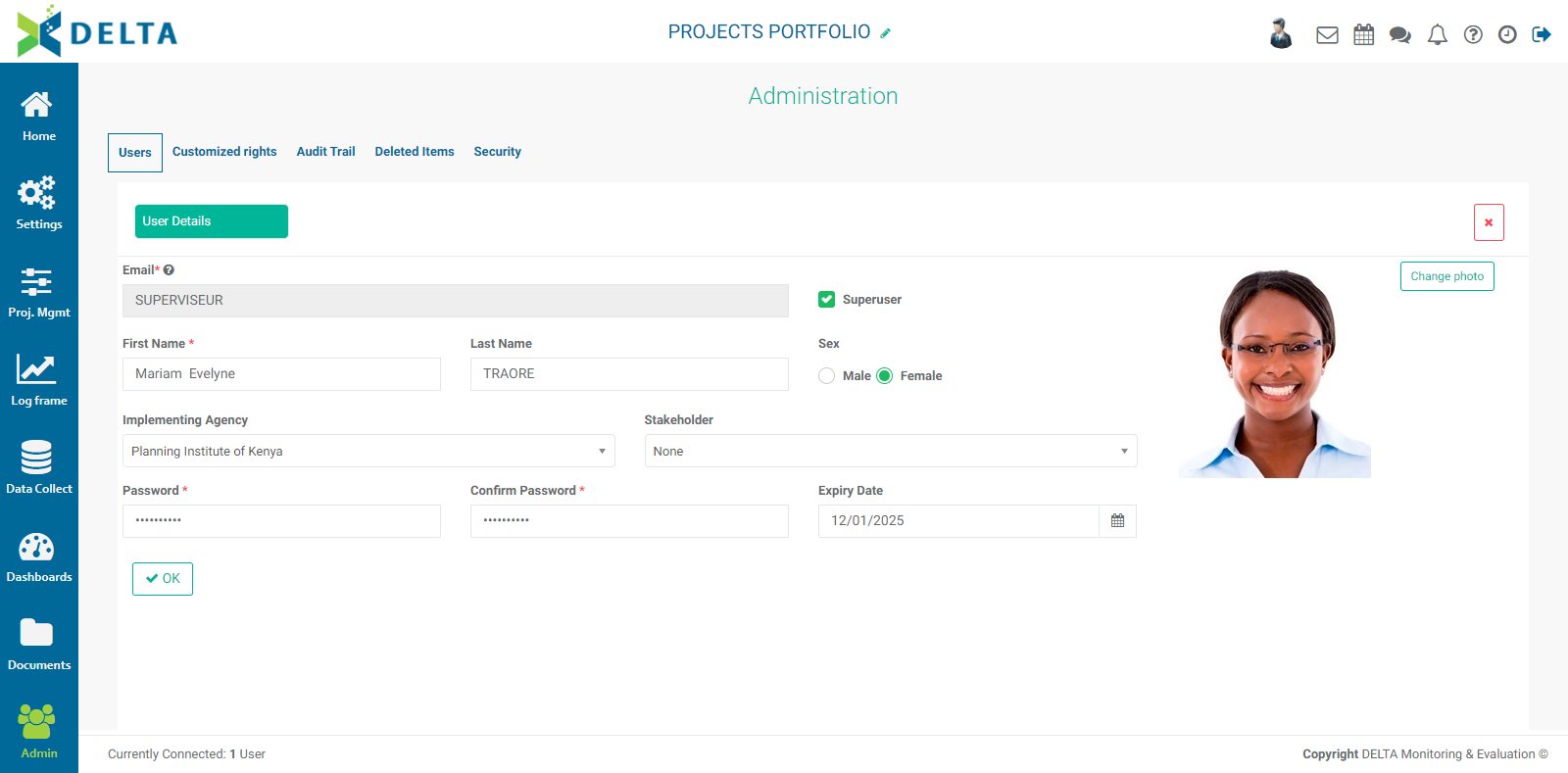Viewport: 1568px width, 773px height.
Task: Switch to Customized rights tab
Action: click(x=224, y=152)
